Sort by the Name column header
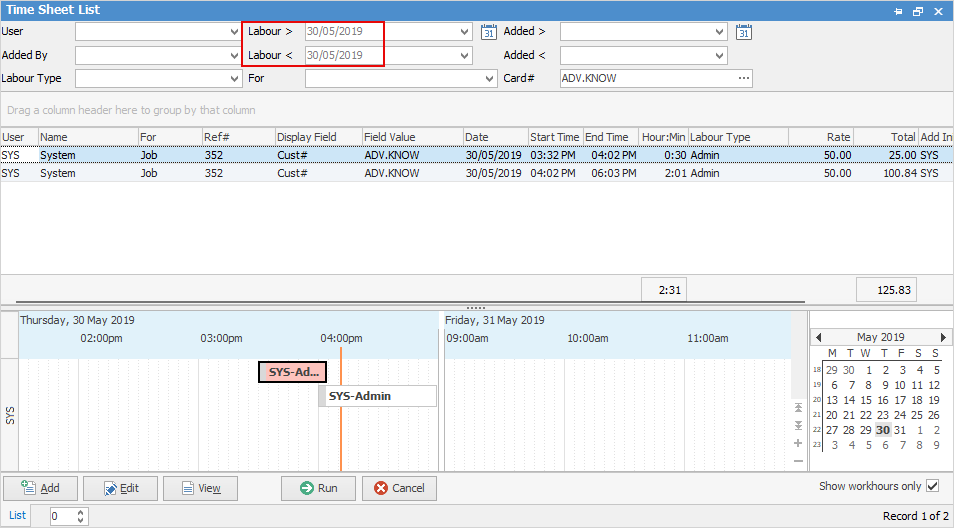Screen dimensions: 954x528 click(x=88, y=137)
